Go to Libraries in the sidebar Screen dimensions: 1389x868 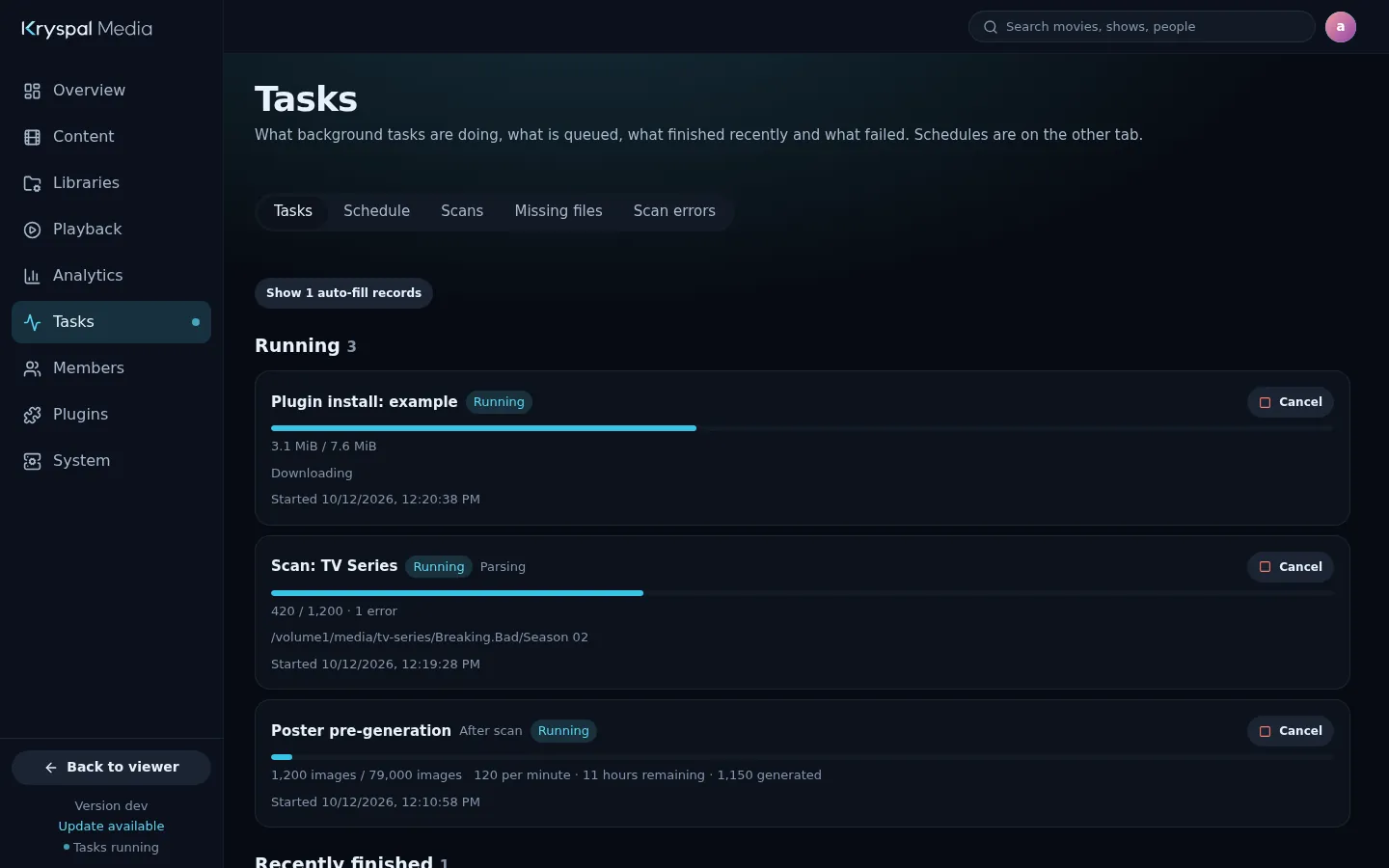pyautogui.click(x=111, y=183)
